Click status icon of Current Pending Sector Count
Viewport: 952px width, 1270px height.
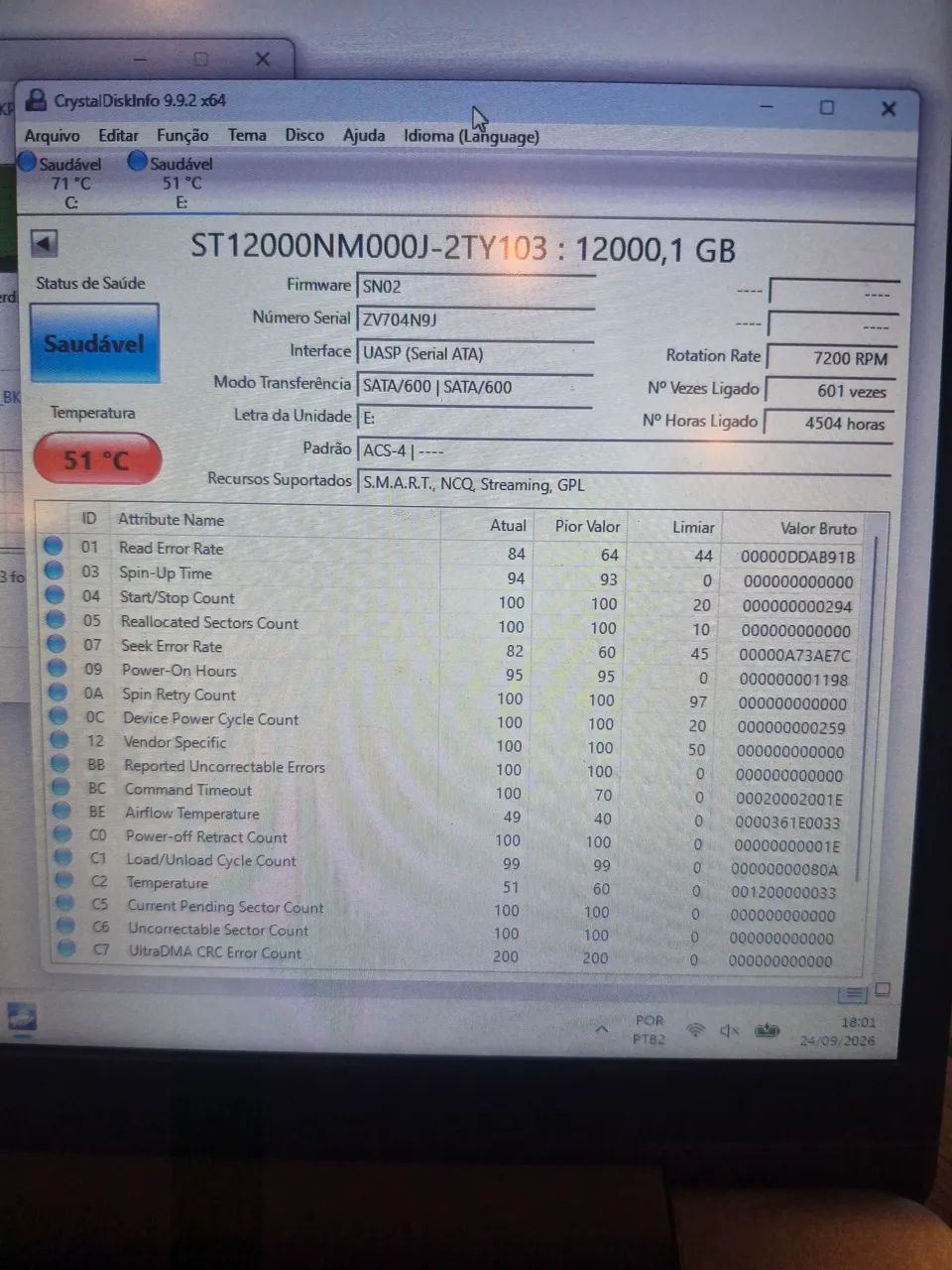(x=64, y=903)
